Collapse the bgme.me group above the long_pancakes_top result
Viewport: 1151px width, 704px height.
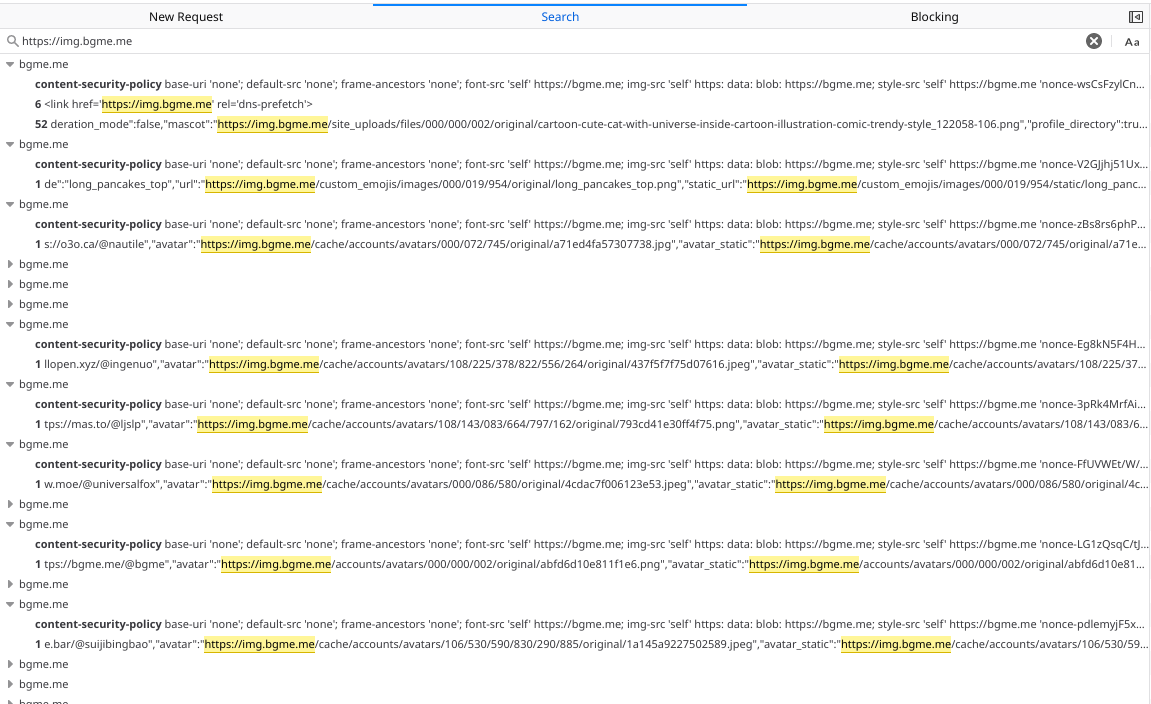tap(11, 144)
